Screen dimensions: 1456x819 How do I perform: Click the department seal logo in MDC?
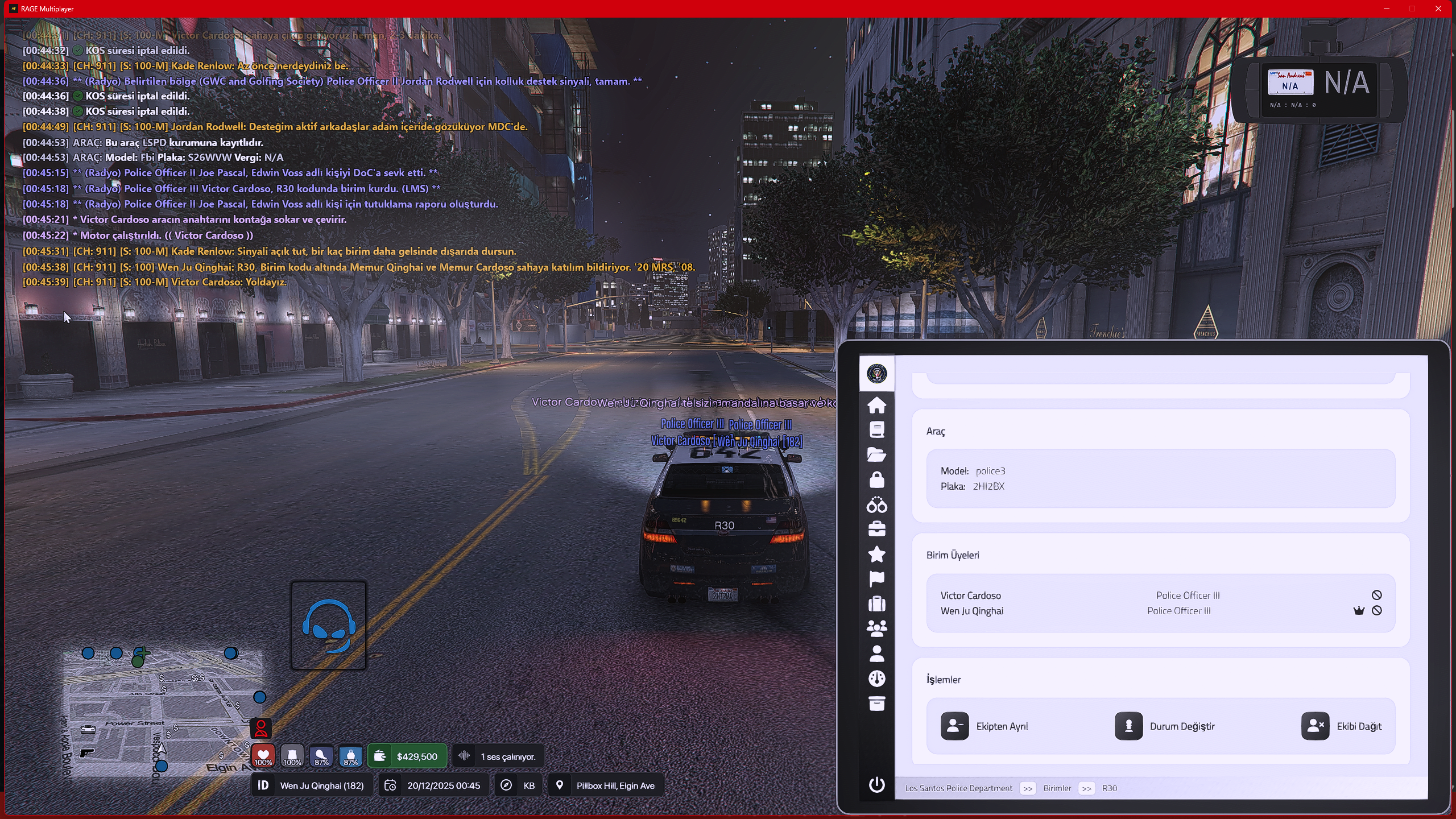pos(876,374)
